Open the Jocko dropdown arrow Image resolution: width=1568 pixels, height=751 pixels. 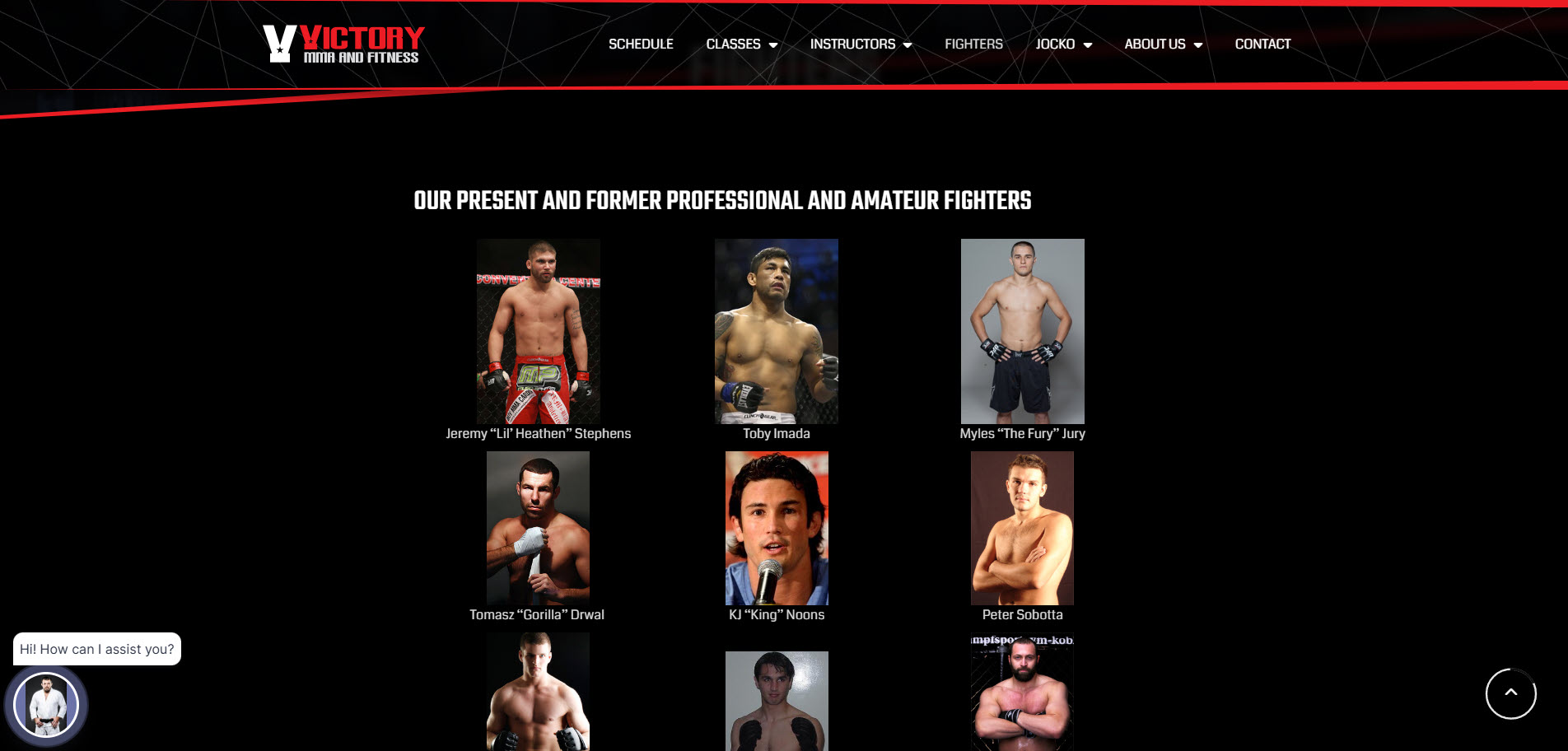1088,44
